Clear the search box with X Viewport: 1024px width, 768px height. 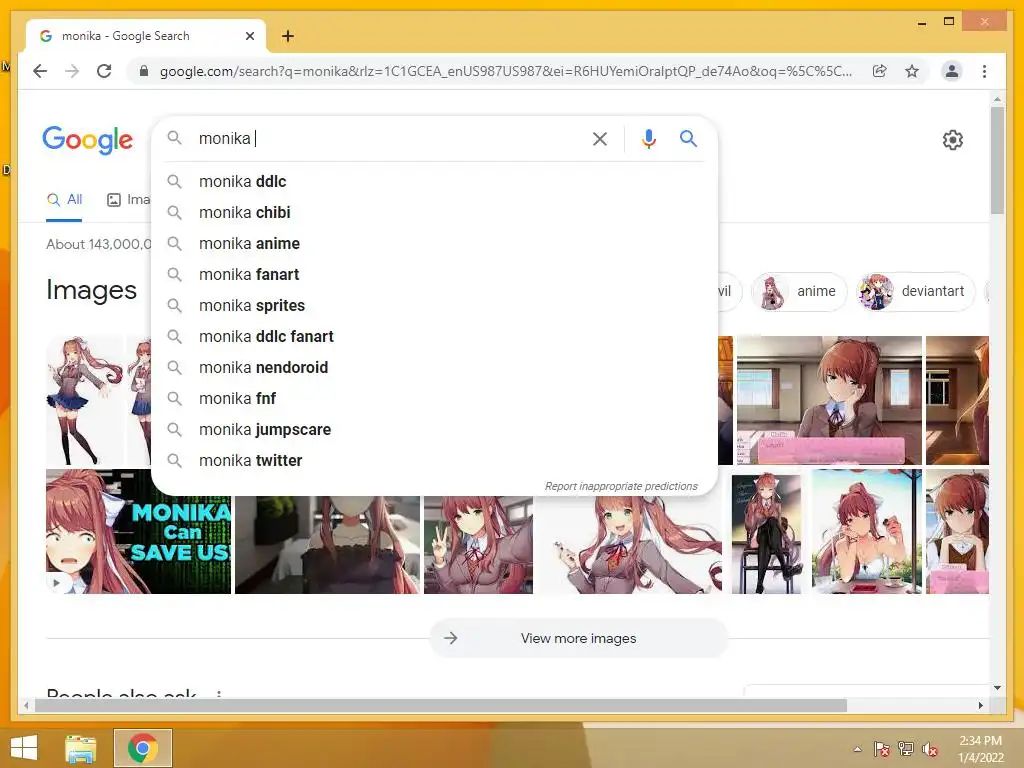(x=600, y=138)
